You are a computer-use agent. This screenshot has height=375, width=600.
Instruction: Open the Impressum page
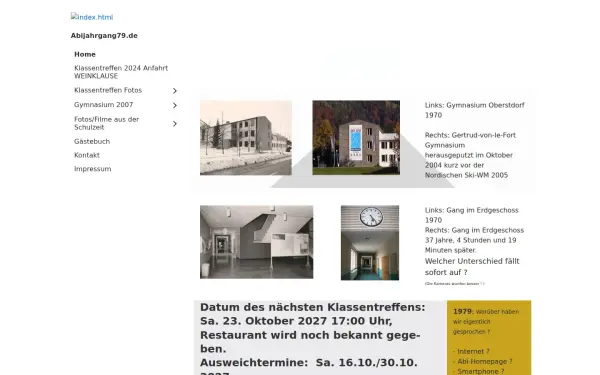tap(93, 169)
